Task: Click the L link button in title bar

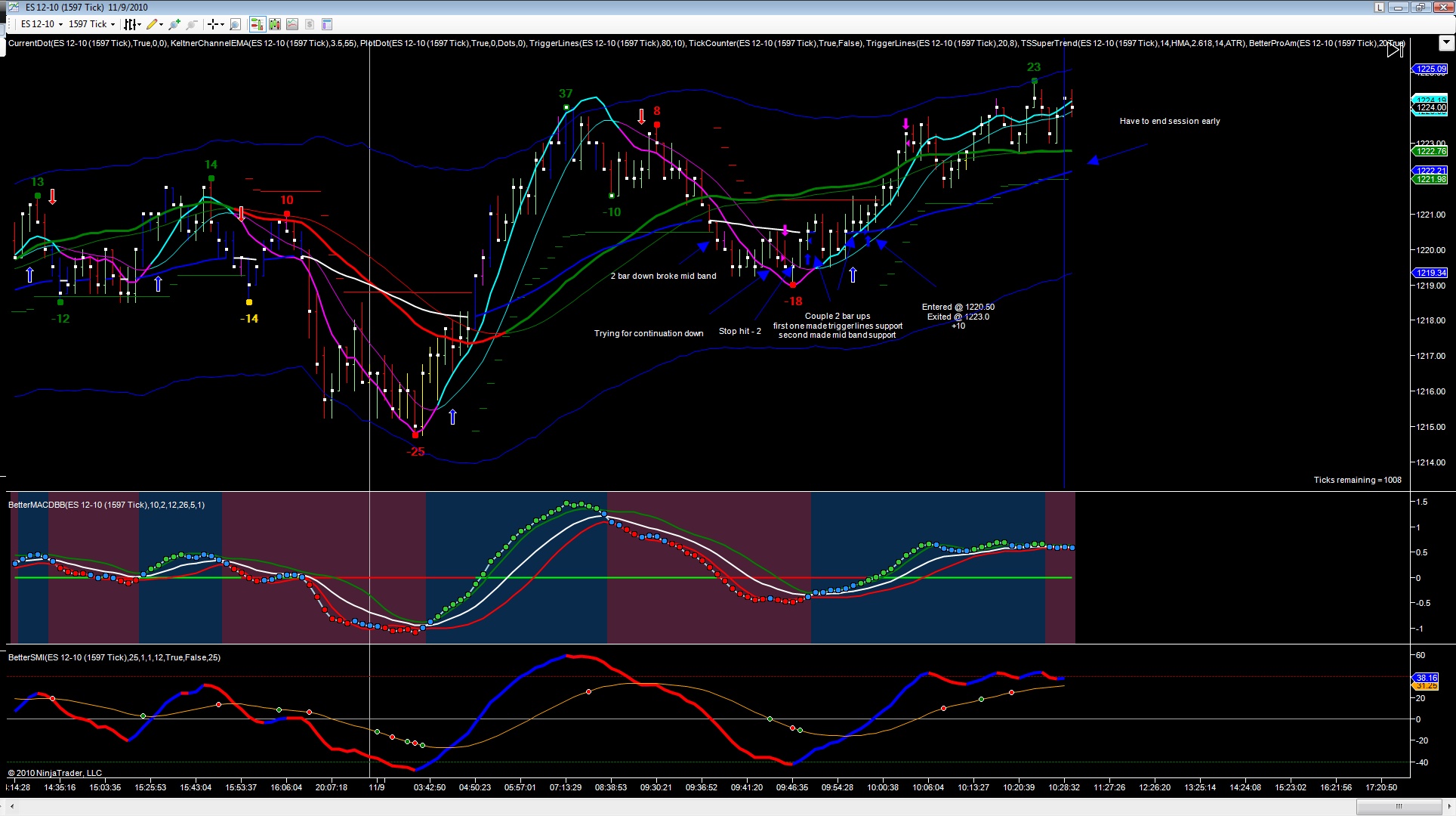Action: (1379, 8)
